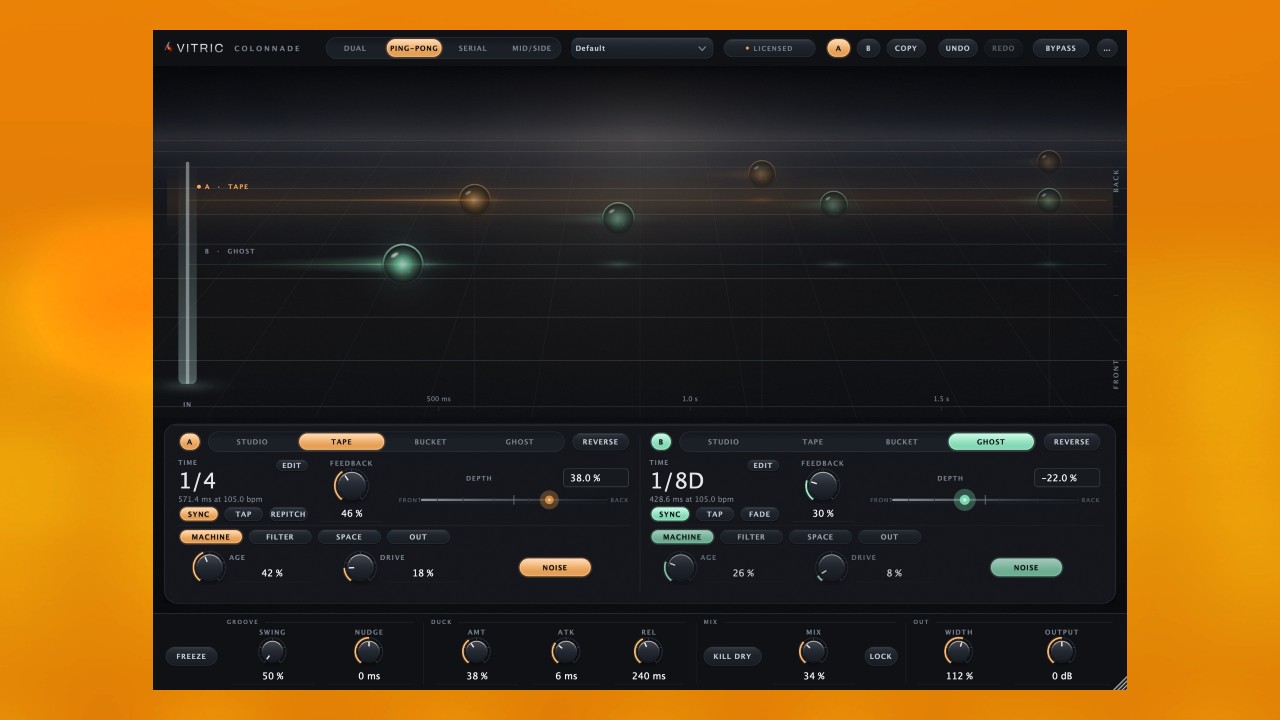Select the Studio model for delay A
This screenshot has height=720, width=1280.
point(252,442)
